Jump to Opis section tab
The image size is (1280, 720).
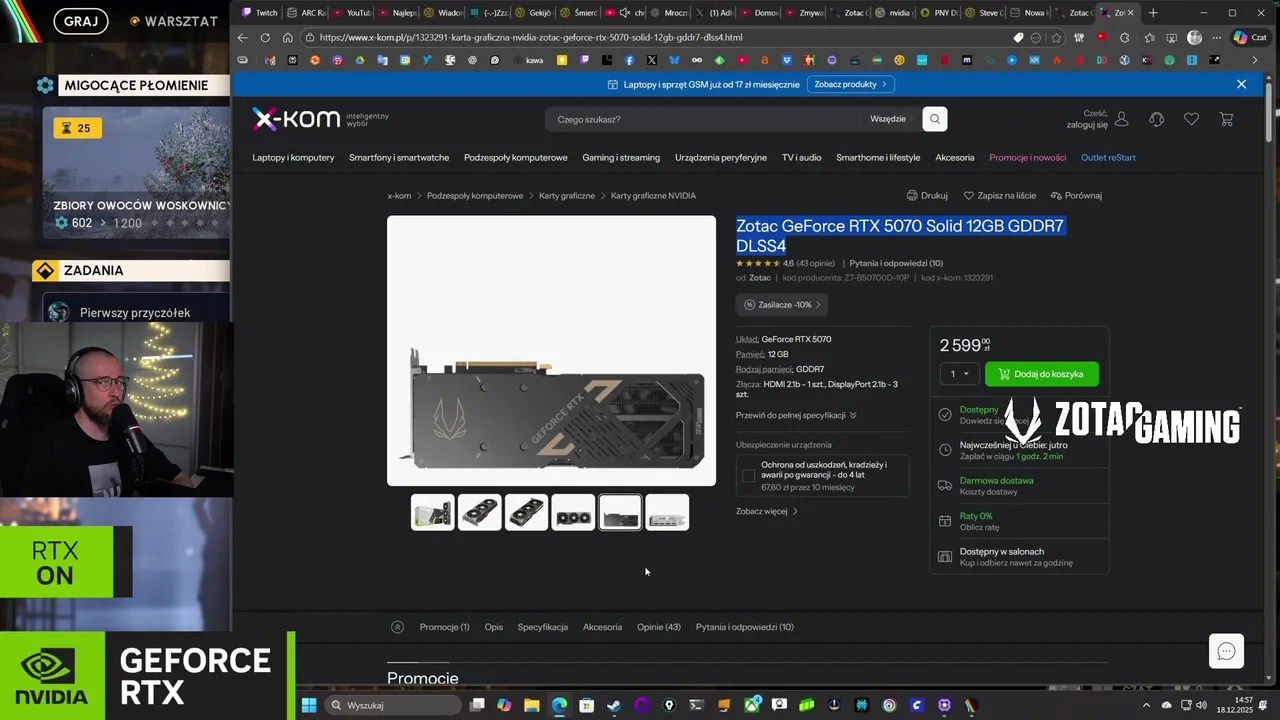click(x=493, y=627)
